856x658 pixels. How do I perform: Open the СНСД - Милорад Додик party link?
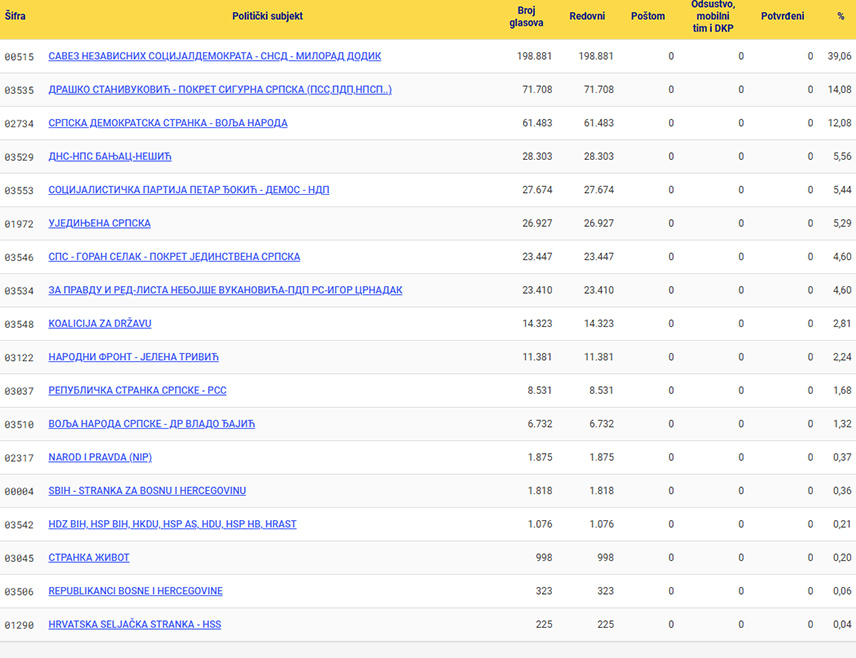click(x=215, y=56)
